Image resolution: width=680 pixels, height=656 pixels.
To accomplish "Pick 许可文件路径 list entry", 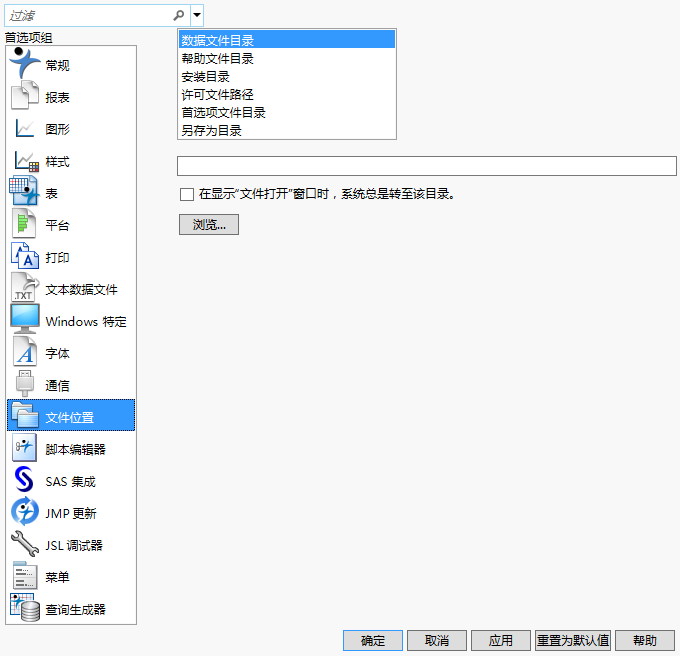I will coord(287,95).
